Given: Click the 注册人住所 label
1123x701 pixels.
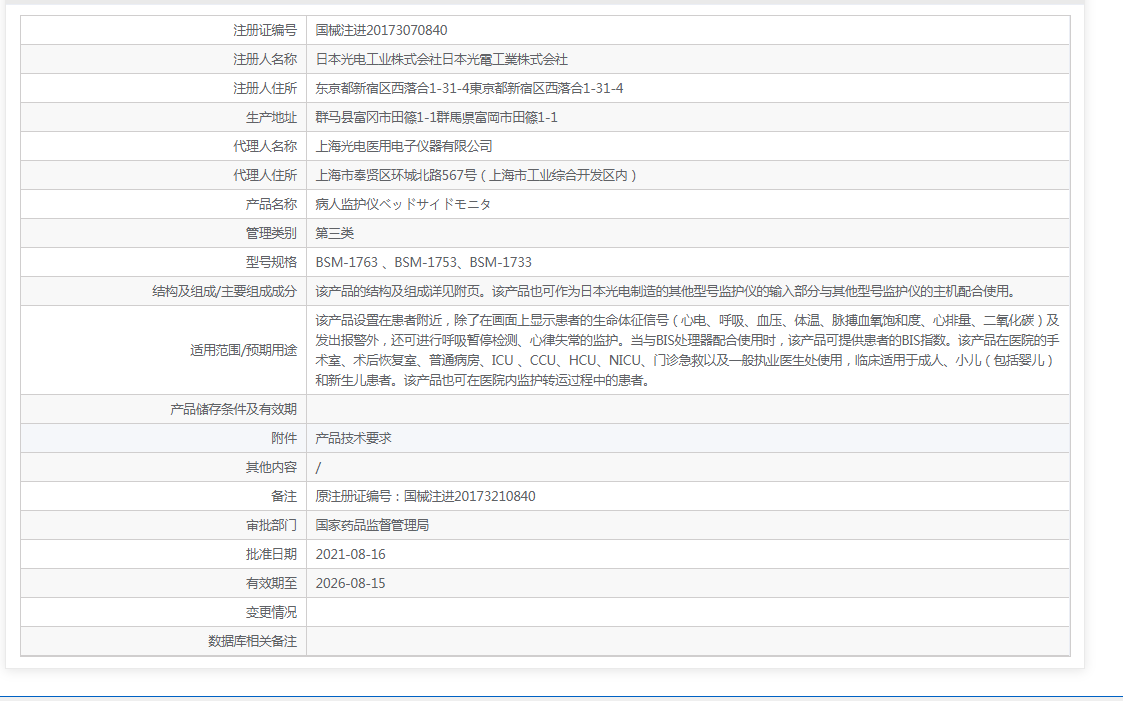Looking at the screenshot, I should click(x=264, y=88).
